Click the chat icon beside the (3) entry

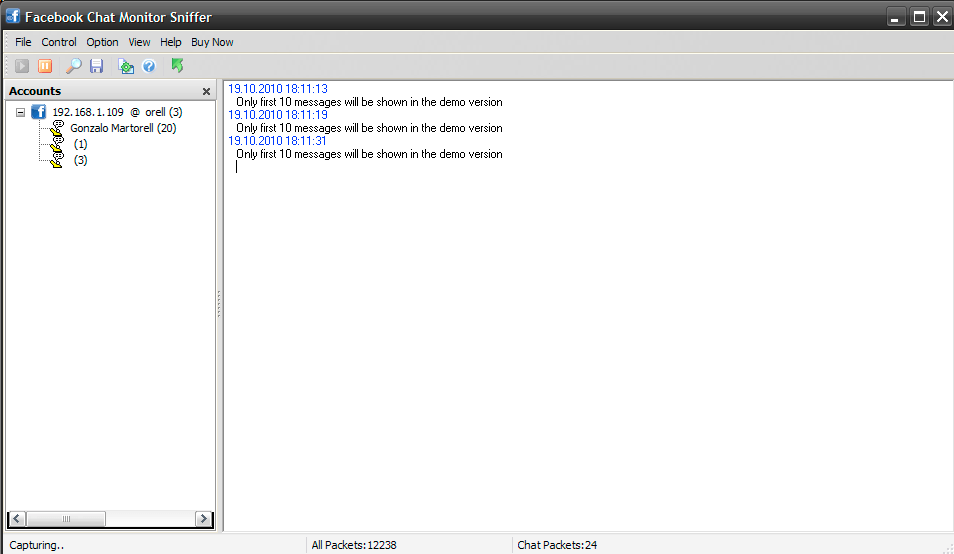tap(57, 160)
